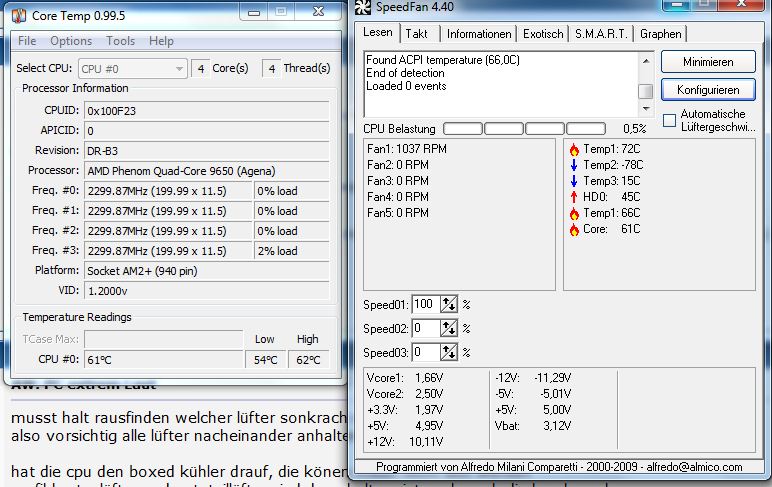
Task: Click the 'Fan2: 0 RPM' reading
Action: click(398, 165)
